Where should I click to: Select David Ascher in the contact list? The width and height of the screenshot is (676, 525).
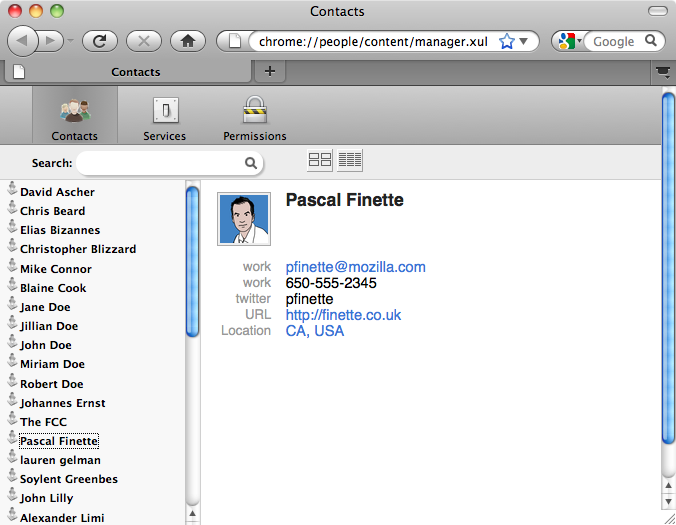pyautogui.click(x=57, y=192)
